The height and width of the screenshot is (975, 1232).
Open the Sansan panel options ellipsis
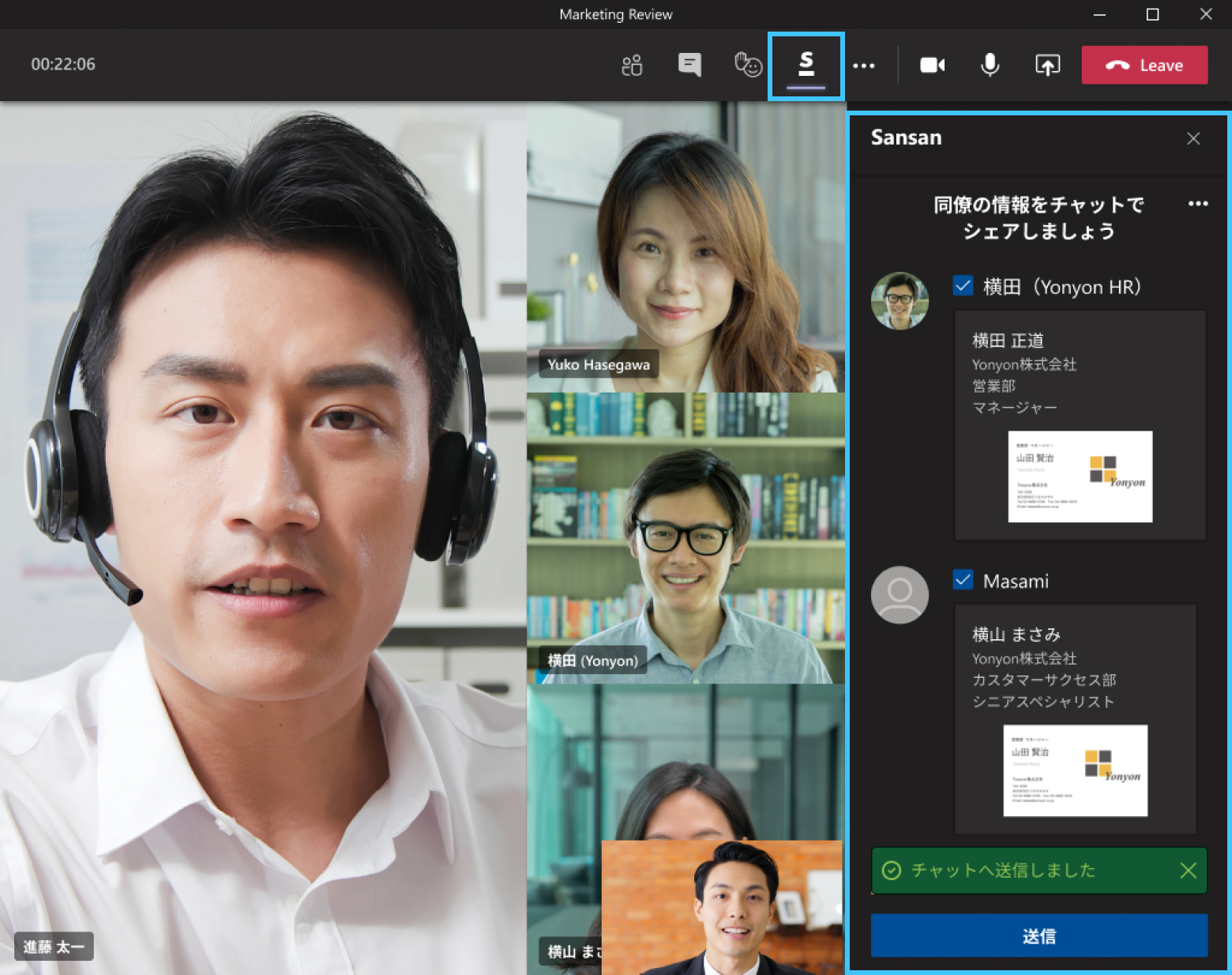click(1198, 204)
